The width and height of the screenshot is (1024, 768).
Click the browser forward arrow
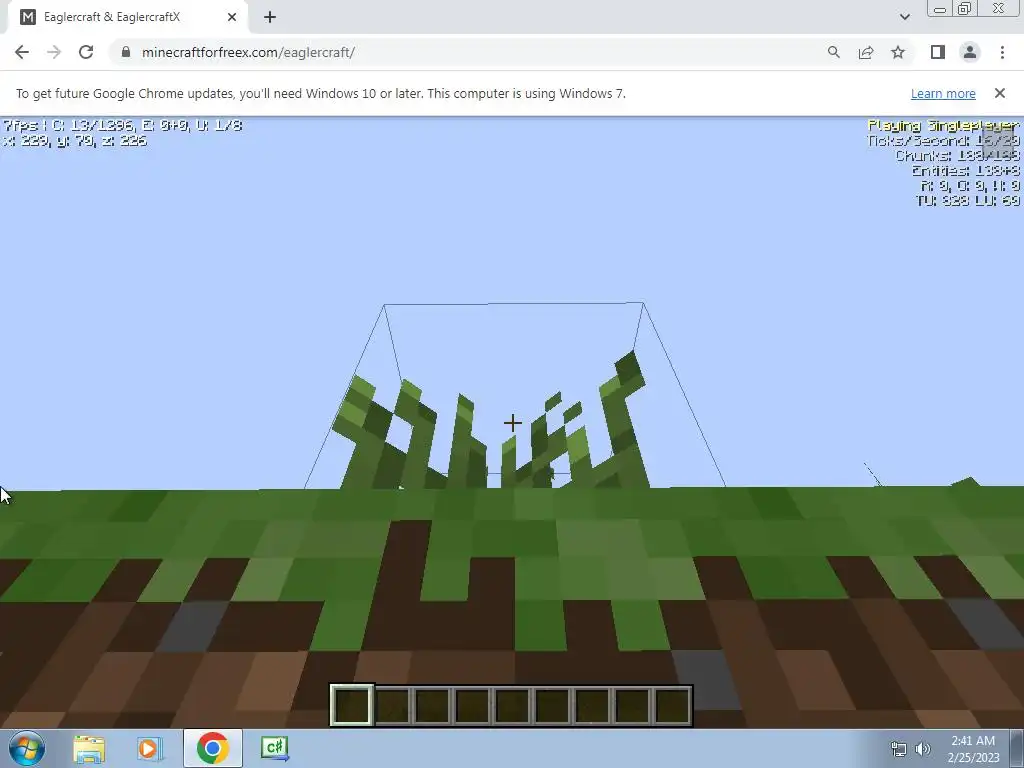click(54, 52)
